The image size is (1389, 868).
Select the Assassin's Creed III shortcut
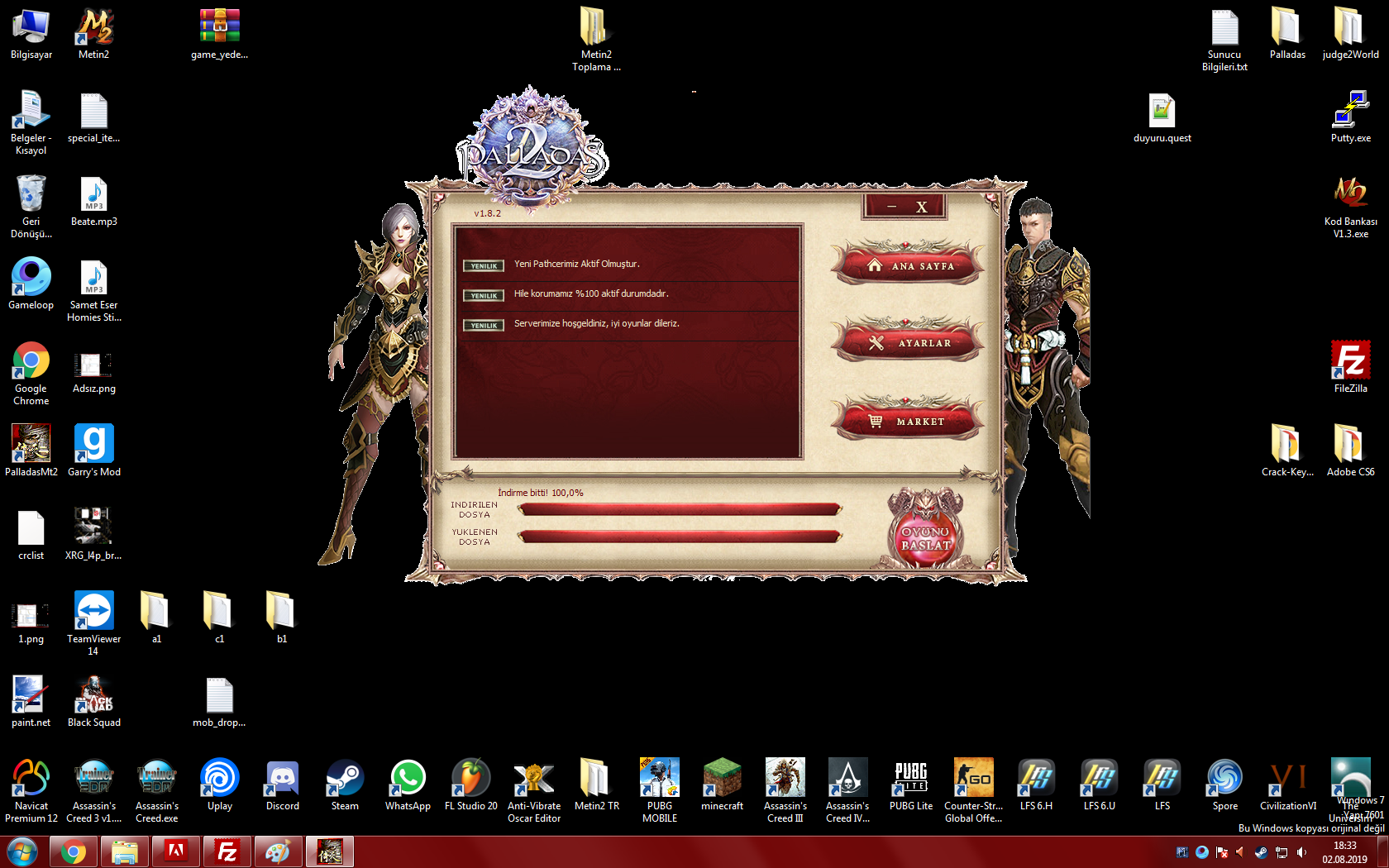click(785, 791)
